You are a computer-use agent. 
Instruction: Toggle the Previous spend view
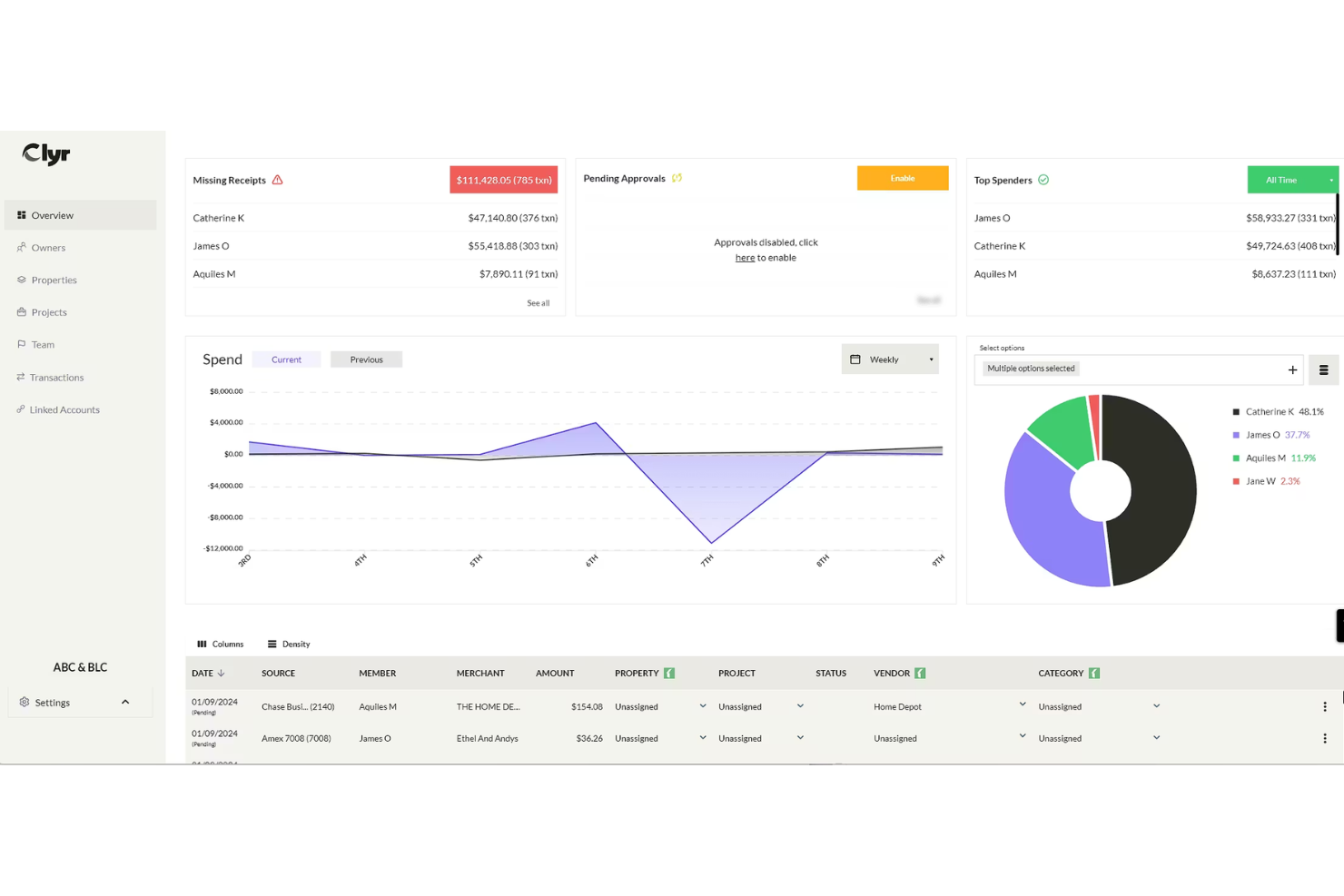pyautogui.click(x=366, y=359)
